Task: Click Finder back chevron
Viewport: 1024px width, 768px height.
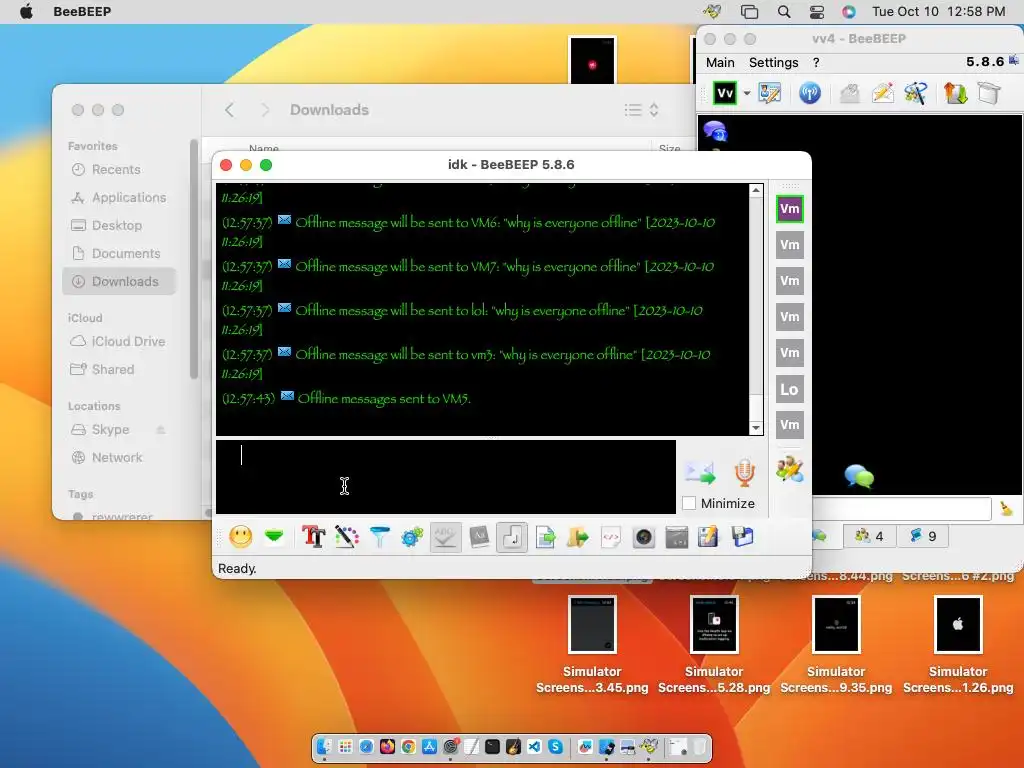Action: (229, 110)
